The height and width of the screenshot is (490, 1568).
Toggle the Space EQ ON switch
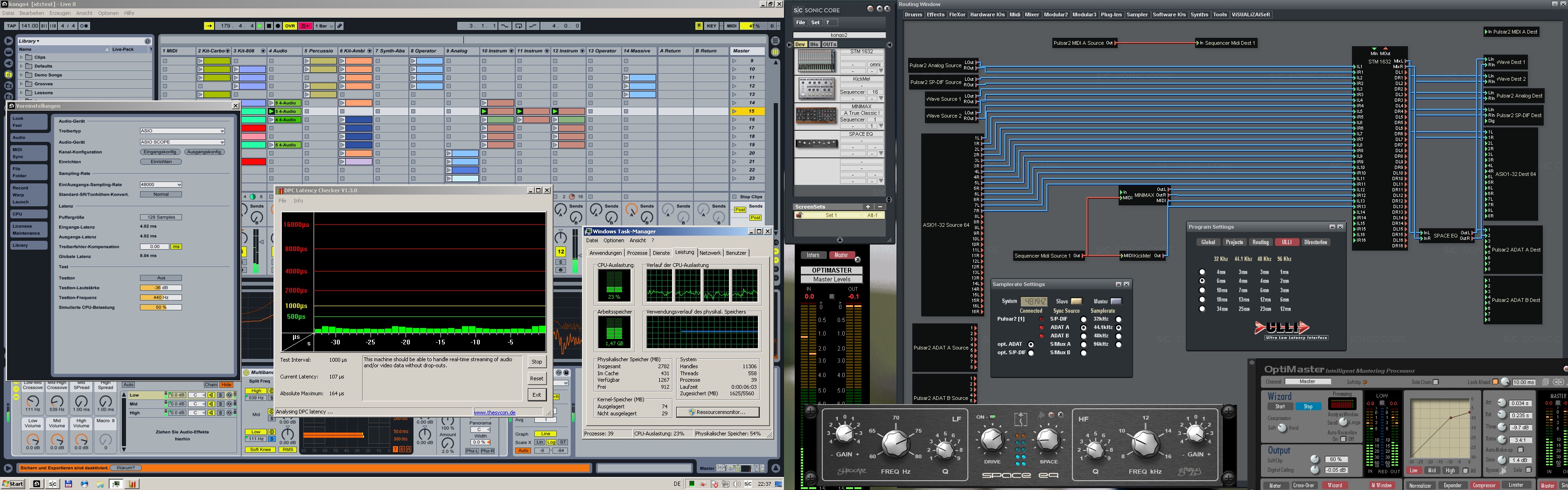pos(992,417)
